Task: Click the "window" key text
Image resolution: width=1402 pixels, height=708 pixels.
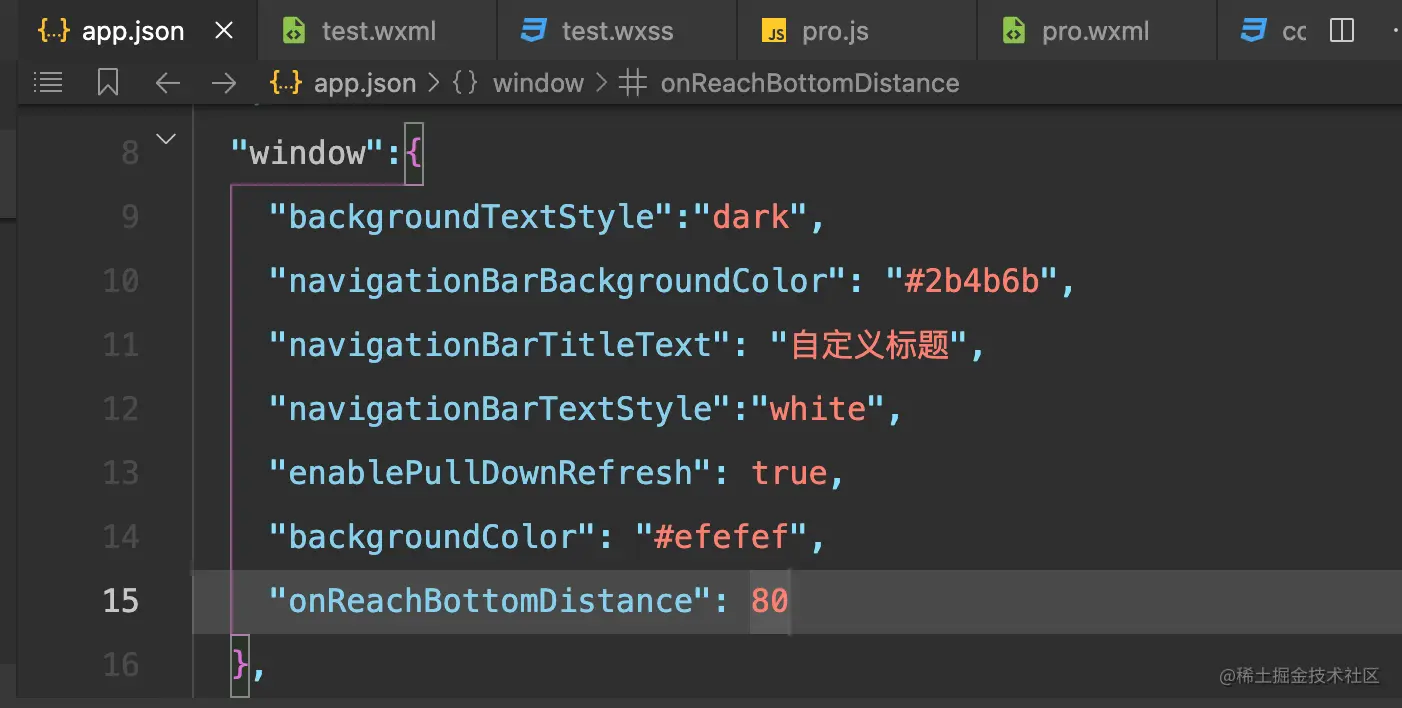Action: tap(308, 153)
